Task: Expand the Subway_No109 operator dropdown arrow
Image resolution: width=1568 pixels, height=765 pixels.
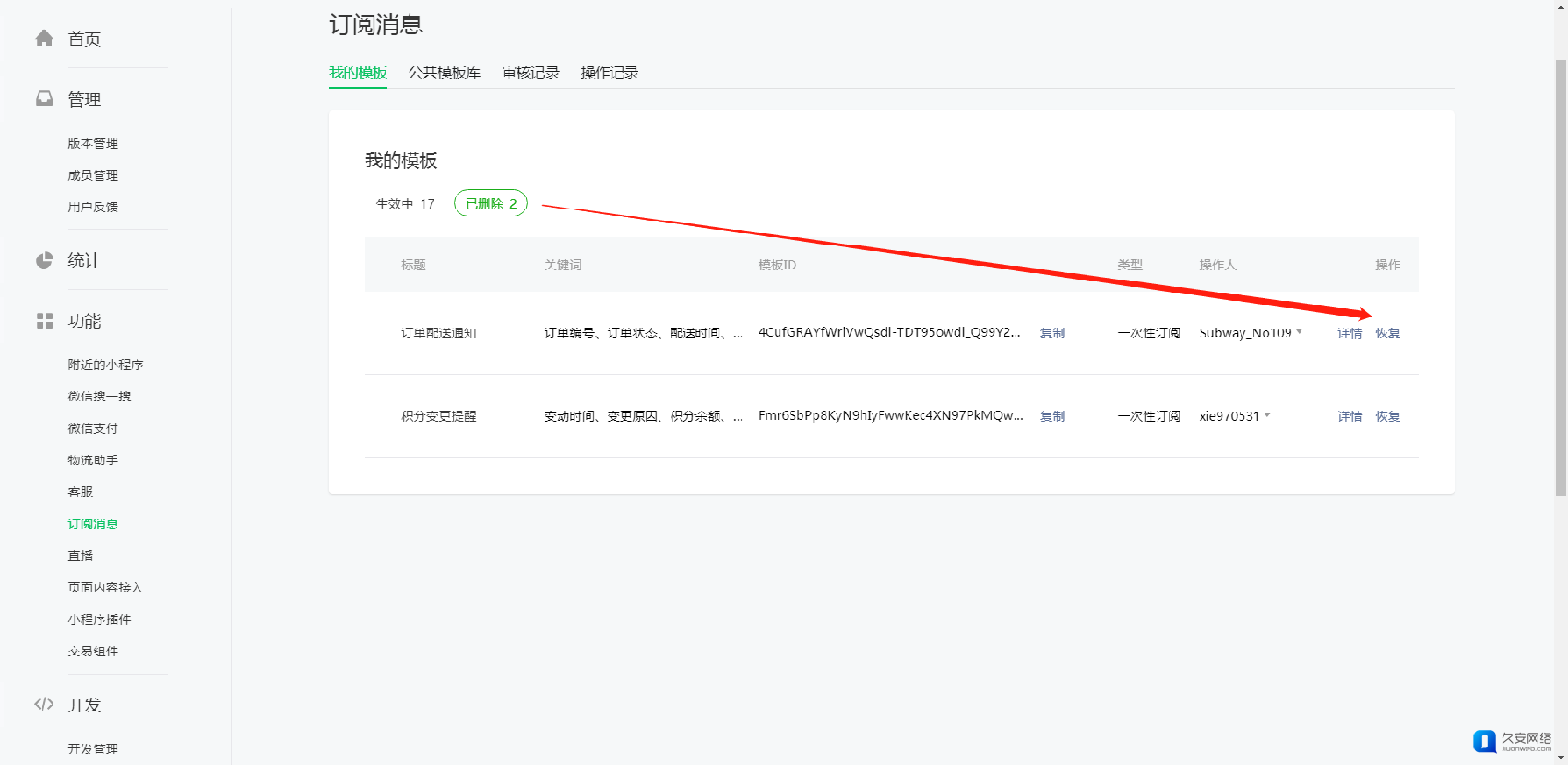Action: click(x=1300, y=332)
